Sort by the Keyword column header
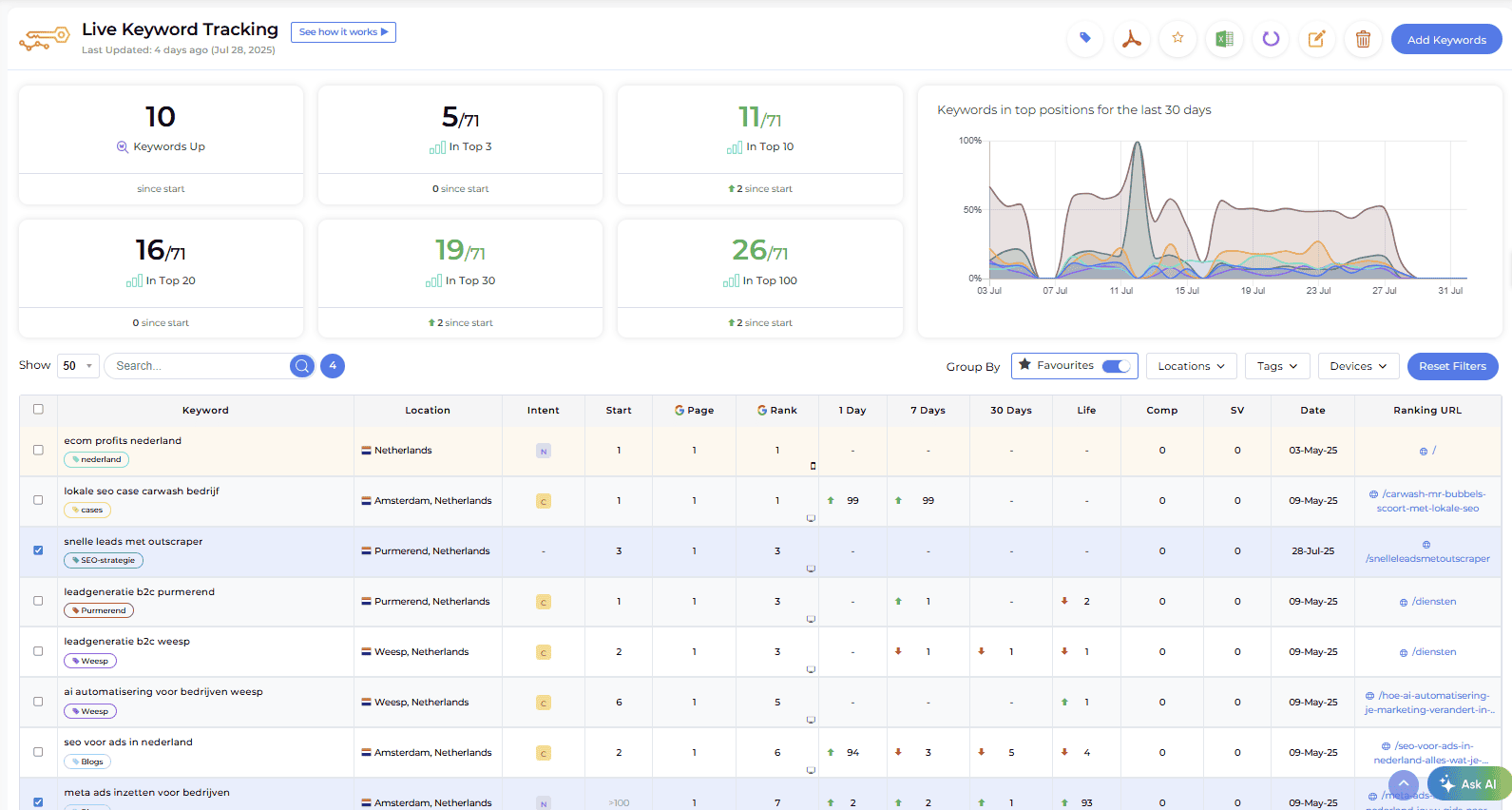Image resolution: width=1512 pixels, height=810 pixels. (x=205, y=411)
